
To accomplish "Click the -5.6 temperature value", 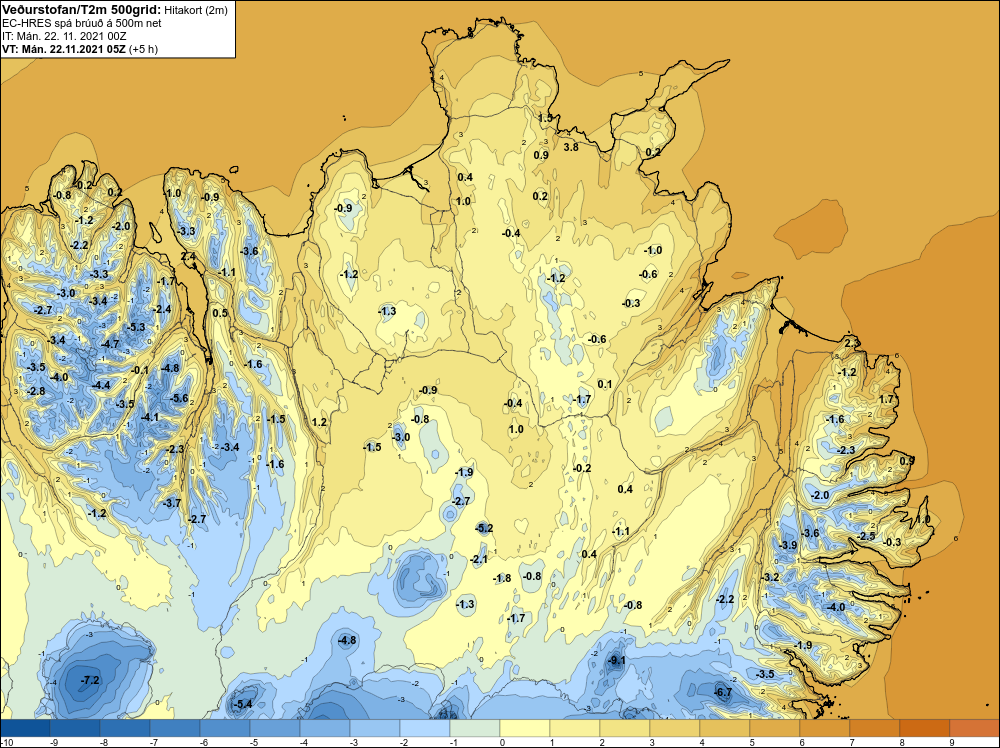I will [x=179, y=398].
